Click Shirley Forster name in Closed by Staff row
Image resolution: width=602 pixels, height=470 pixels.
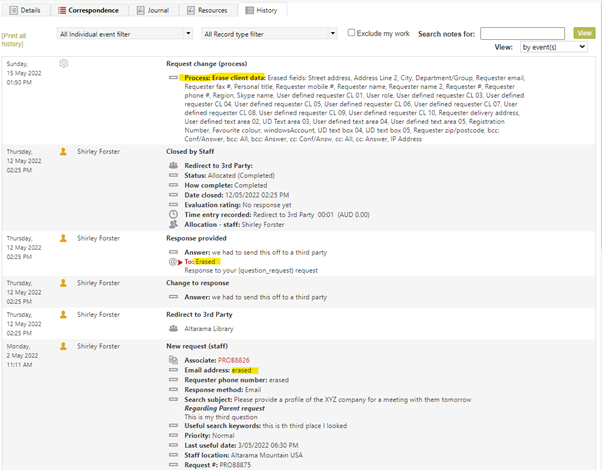(98, 151)
